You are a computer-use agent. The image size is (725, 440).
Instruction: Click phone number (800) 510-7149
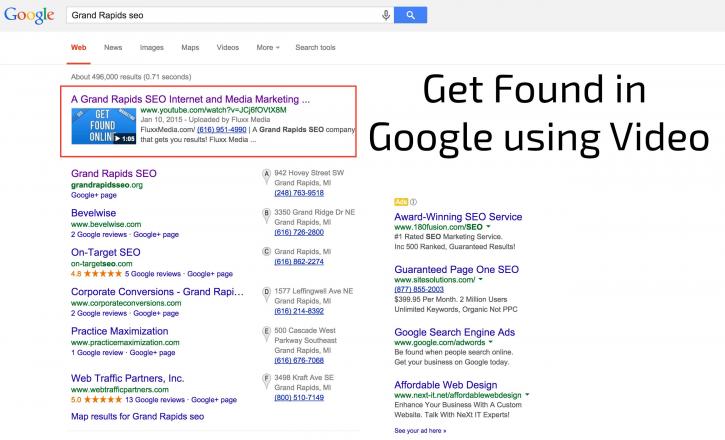299,397
